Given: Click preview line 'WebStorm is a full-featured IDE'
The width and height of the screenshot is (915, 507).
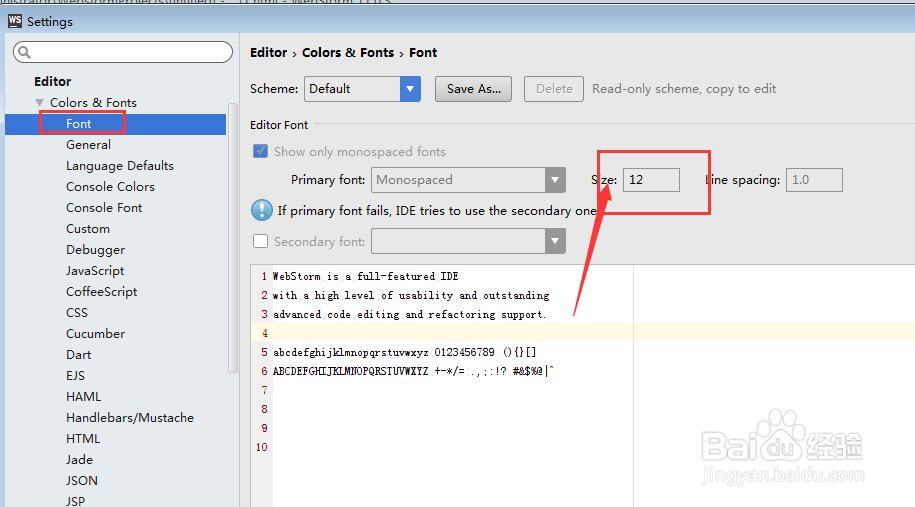Looking at the screenshot, I should (x=366, y=277).
